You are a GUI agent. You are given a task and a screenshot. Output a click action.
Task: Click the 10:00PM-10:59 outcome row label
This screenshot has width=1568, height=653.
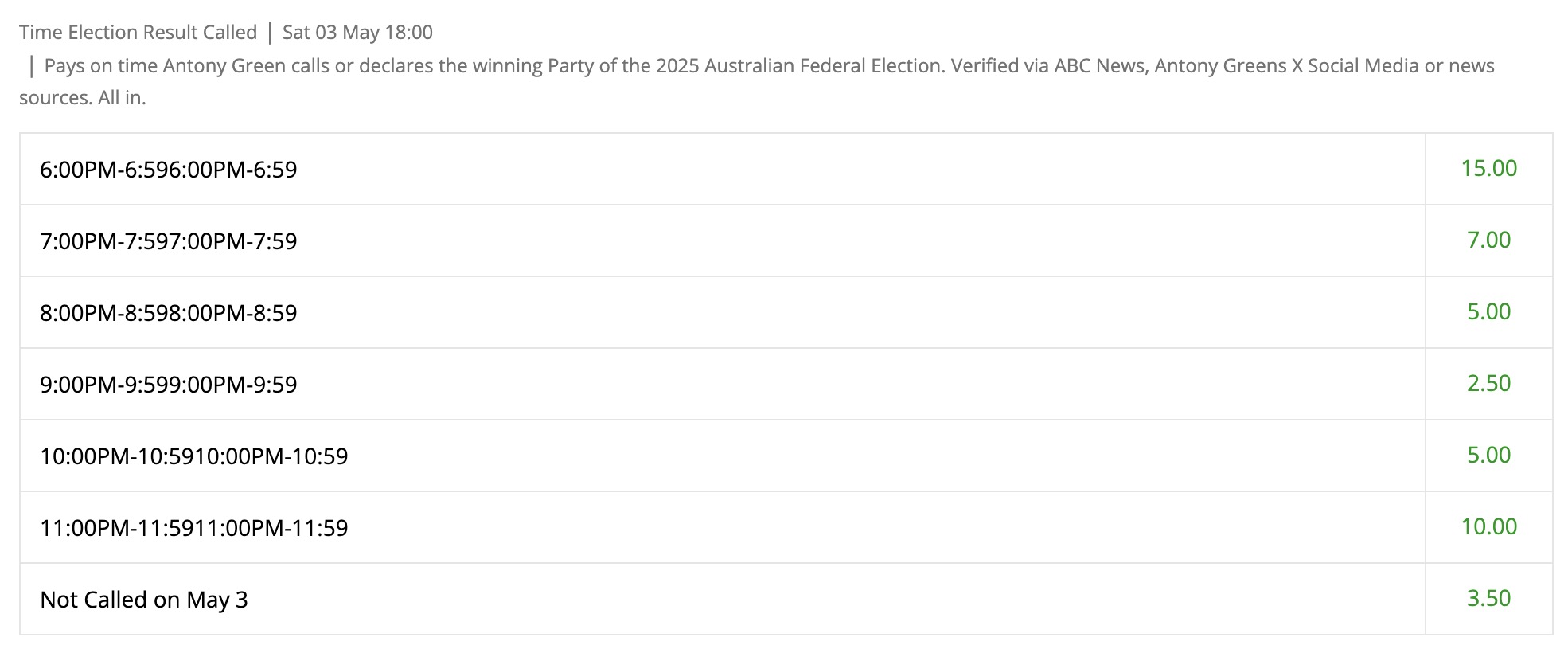(194, 456)
